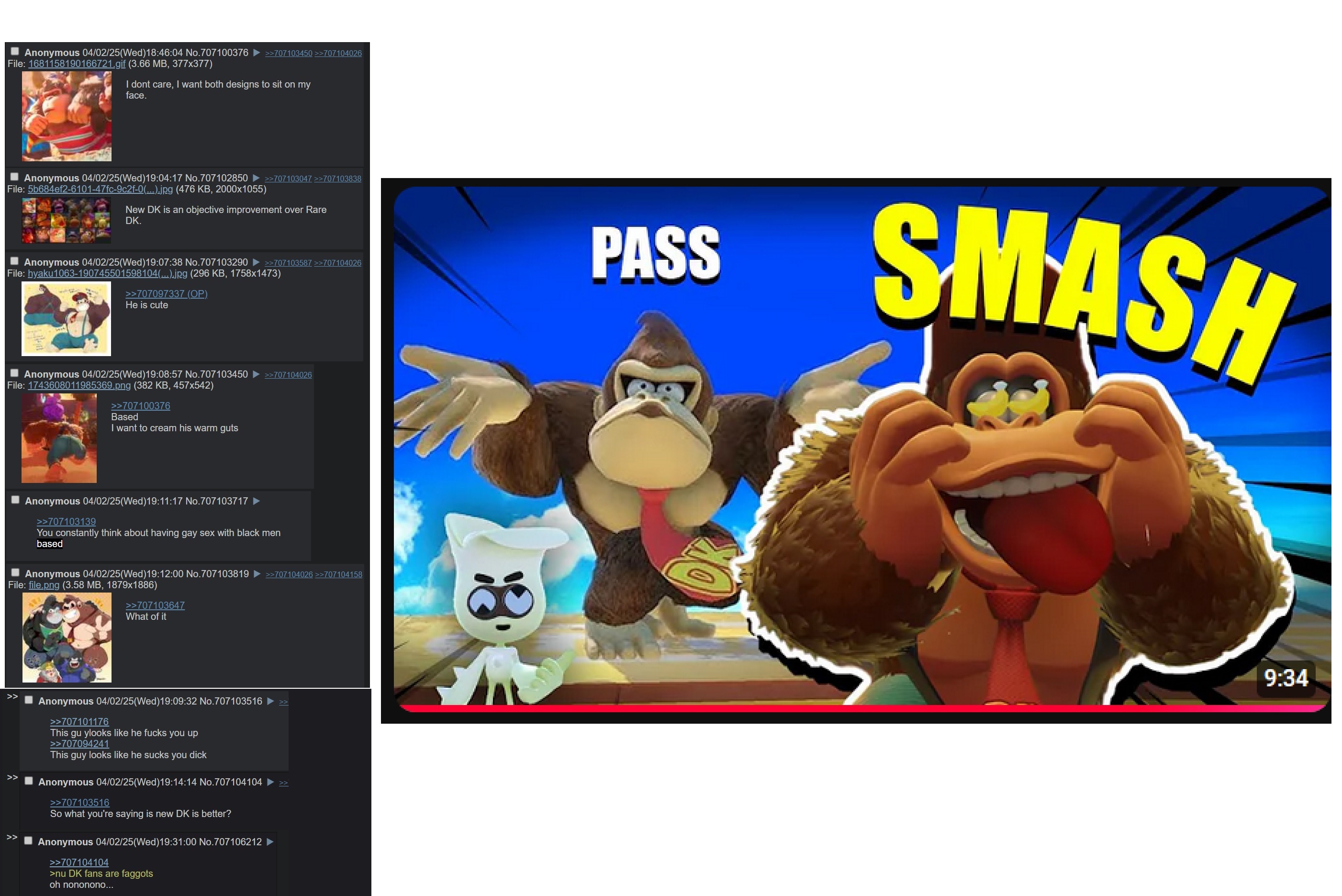Follow quote link >>707101176
This screenshot has width=1342, height=896.
(79, 722)
